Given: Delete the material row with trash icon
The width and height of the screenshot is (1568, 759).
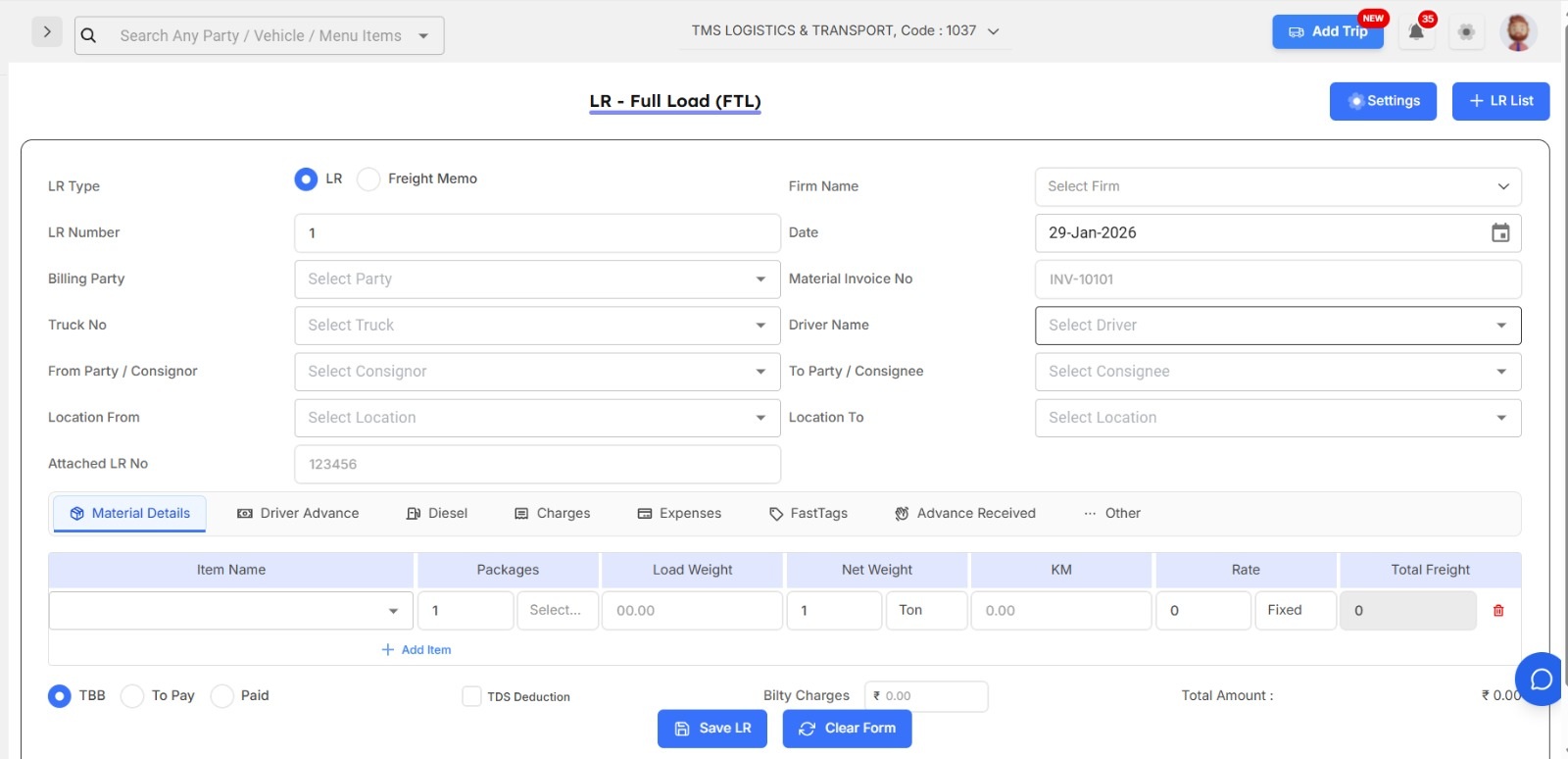Looking at the screenshot, I should [1498, 611].
